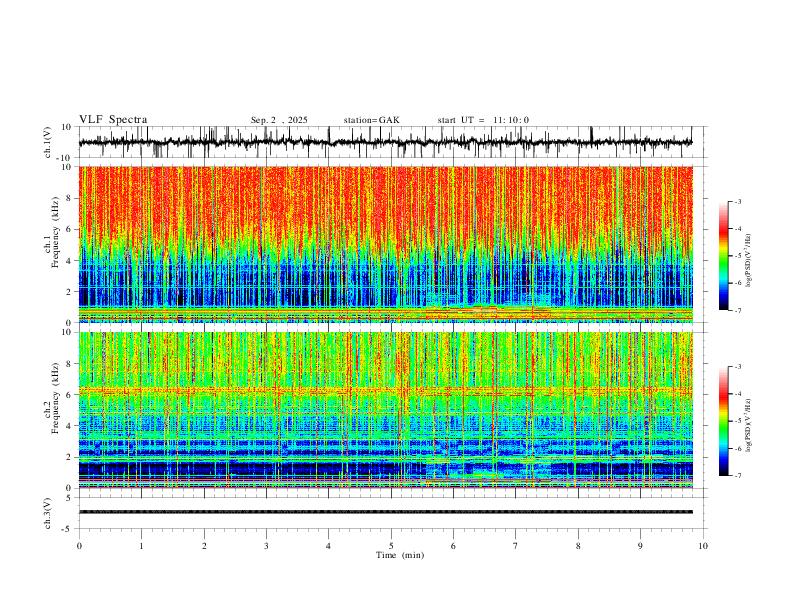
Task: Click time axis tick label "2"
Action: [x=204, y=546]
